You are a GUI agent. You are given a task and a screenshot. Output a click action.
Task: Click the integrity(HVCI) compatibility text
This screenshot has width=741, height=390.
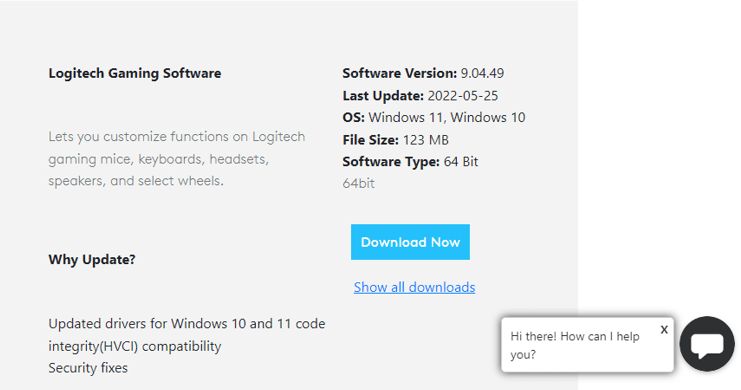[x=135, y=346]
